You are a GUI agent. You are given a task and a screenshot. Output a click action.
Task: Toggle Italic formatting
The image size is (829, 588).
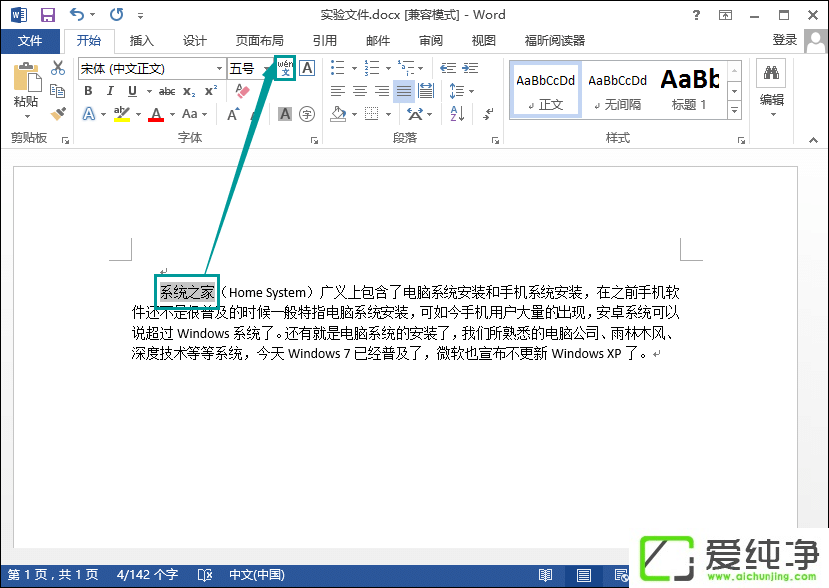(110, 91)
